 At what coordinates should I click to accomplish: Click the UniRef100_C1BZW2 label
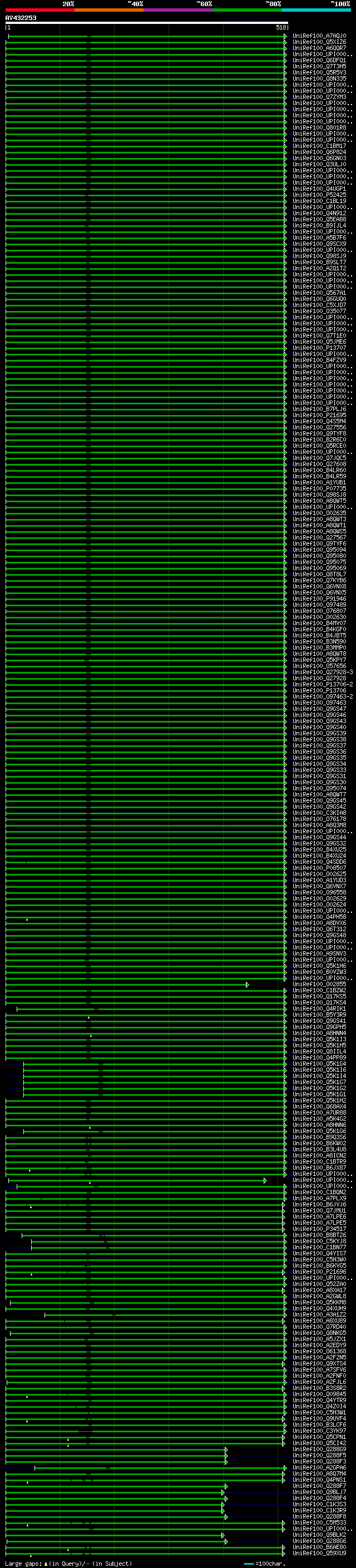[x=319, y=990]
